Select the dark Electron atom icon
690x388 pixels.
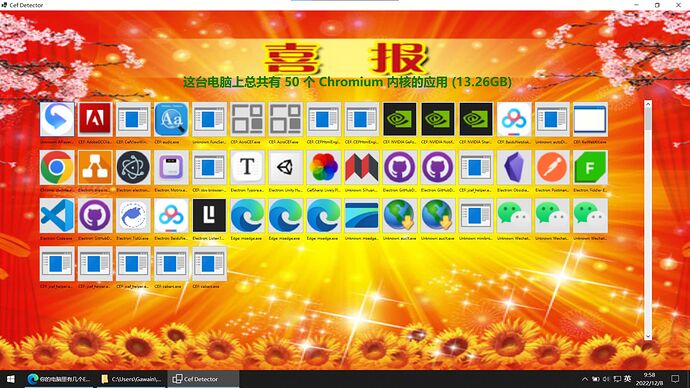133,167
